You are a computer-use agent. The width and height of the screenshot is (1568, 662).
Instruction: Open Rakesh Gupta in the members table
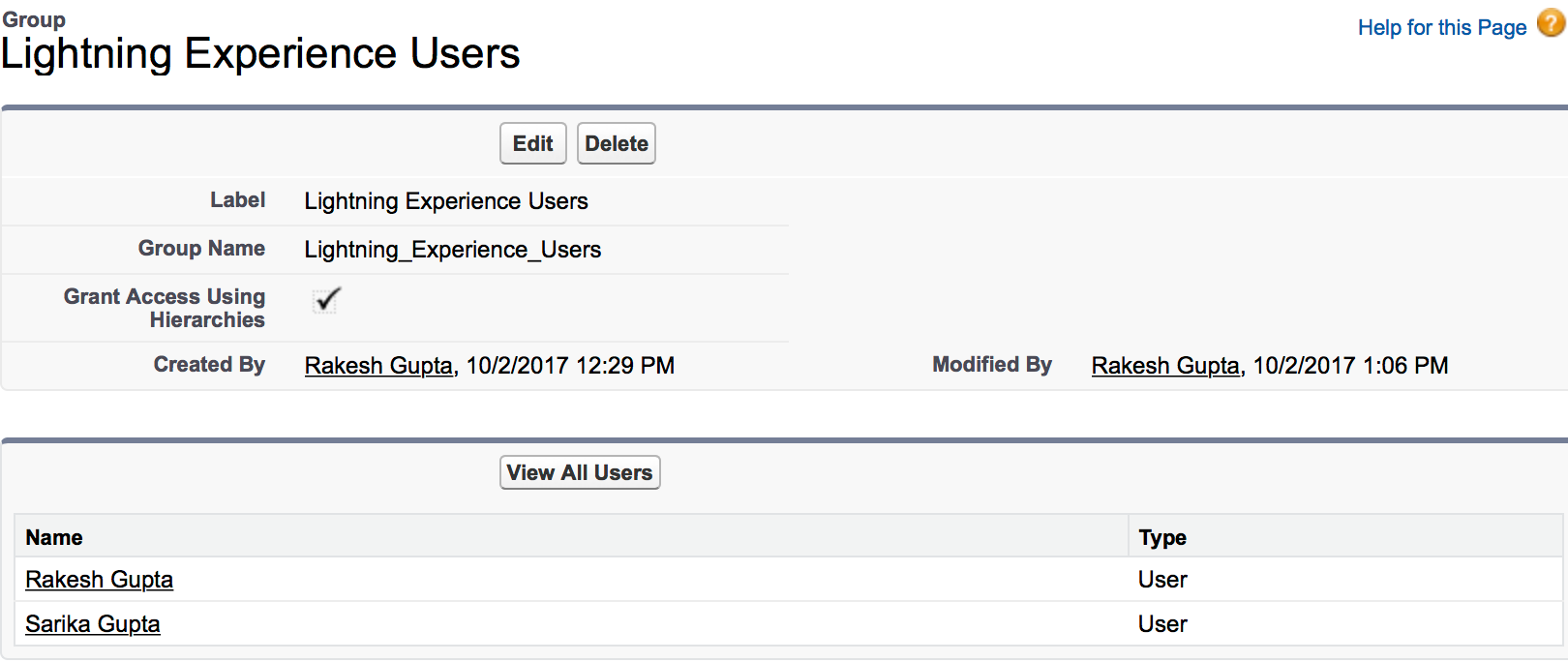click(x=99, y=580)
